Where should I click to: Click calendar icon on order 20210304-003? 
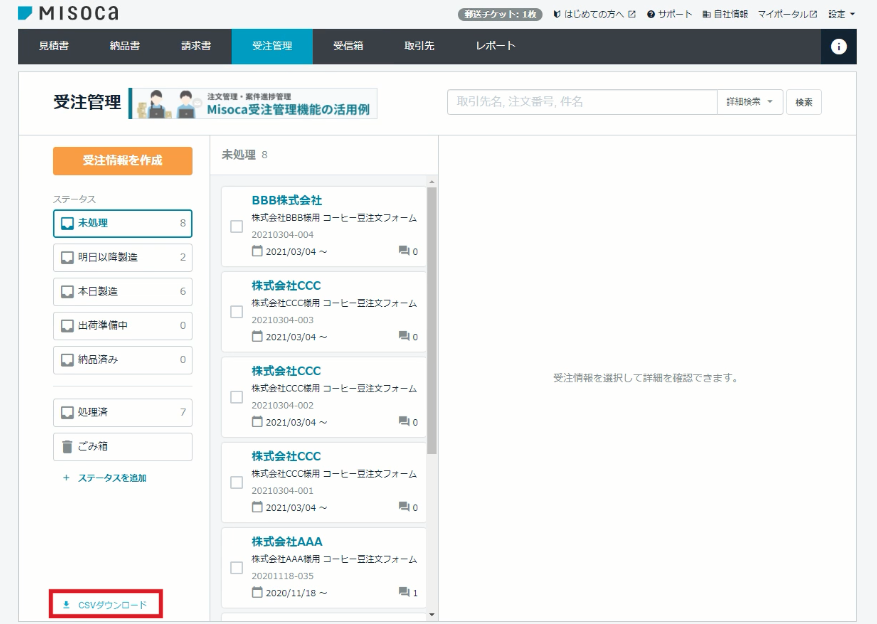coord(257,336)
